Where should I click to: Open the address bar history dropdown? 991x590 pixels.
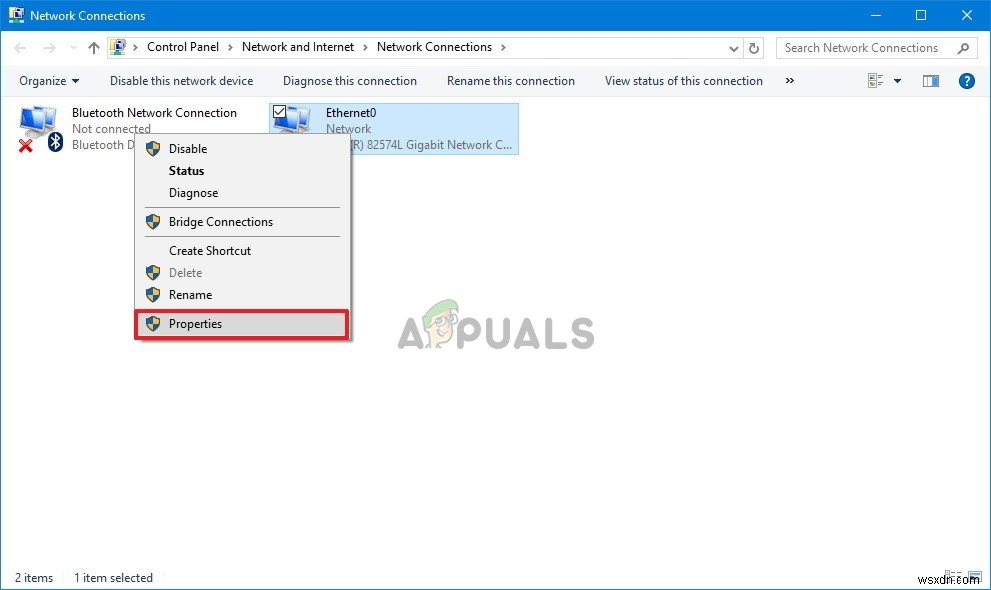coord(733,48)
